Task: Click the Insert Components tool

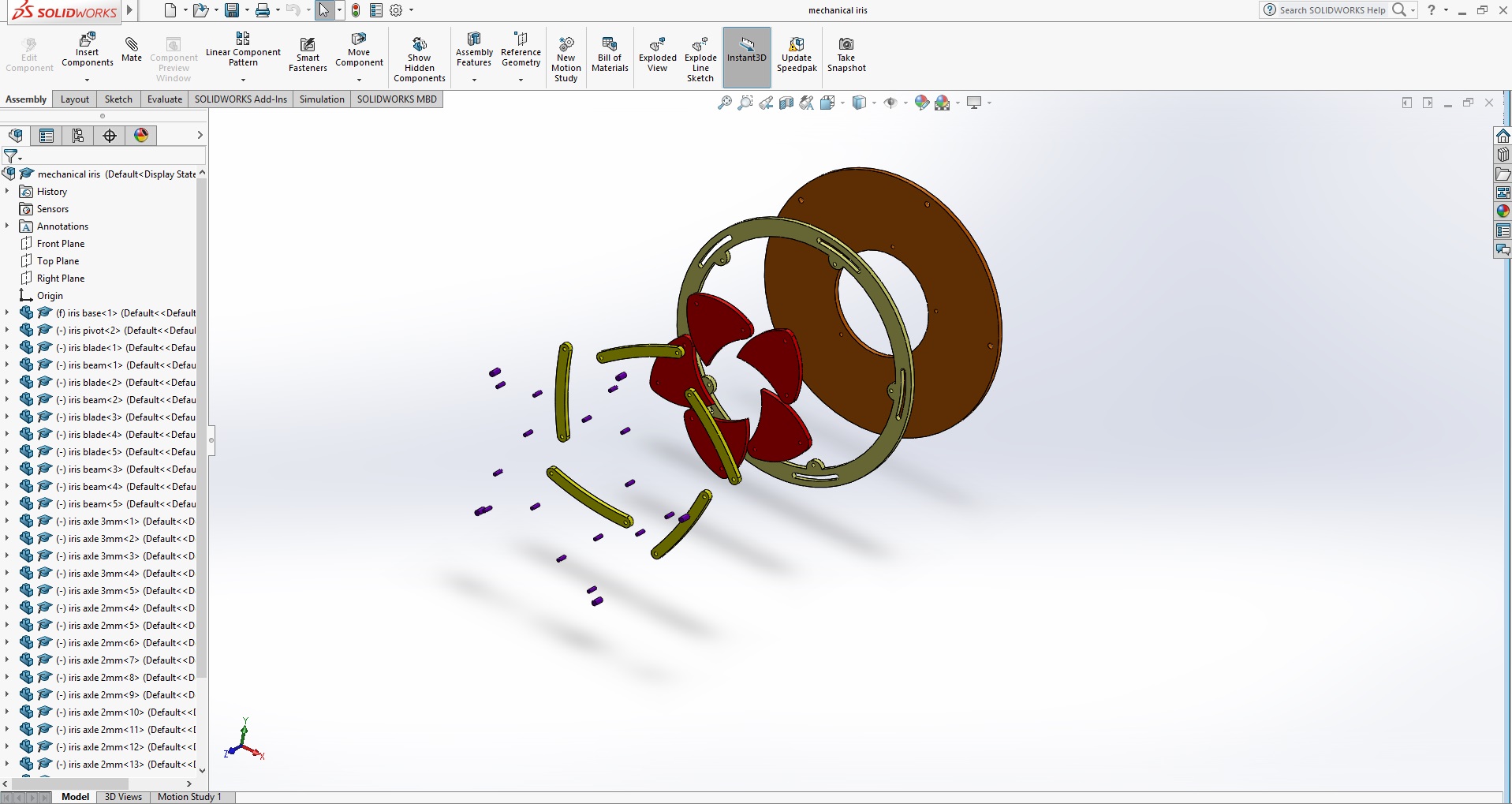Action: point(87,50)
